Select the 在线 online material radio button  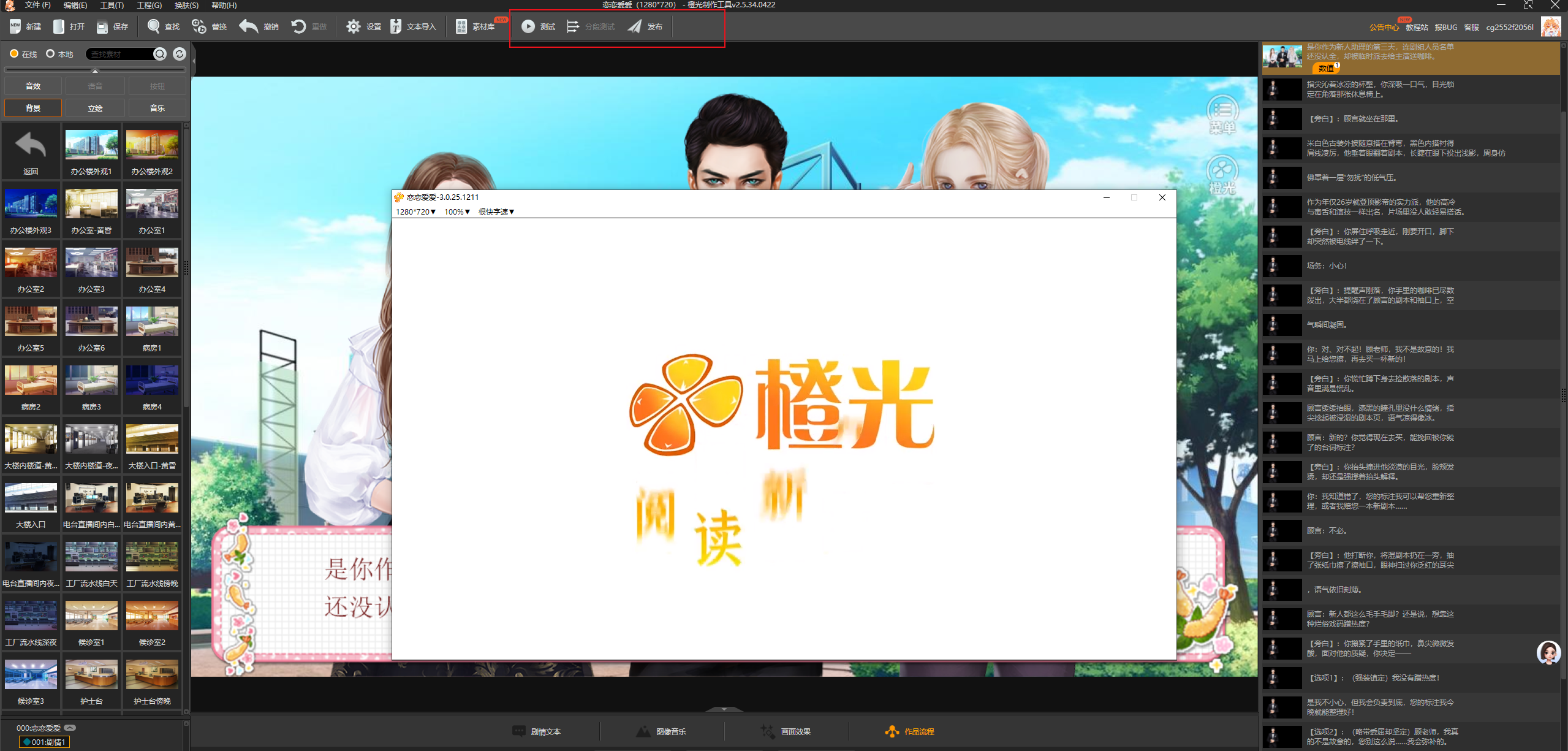click(14, 54)
